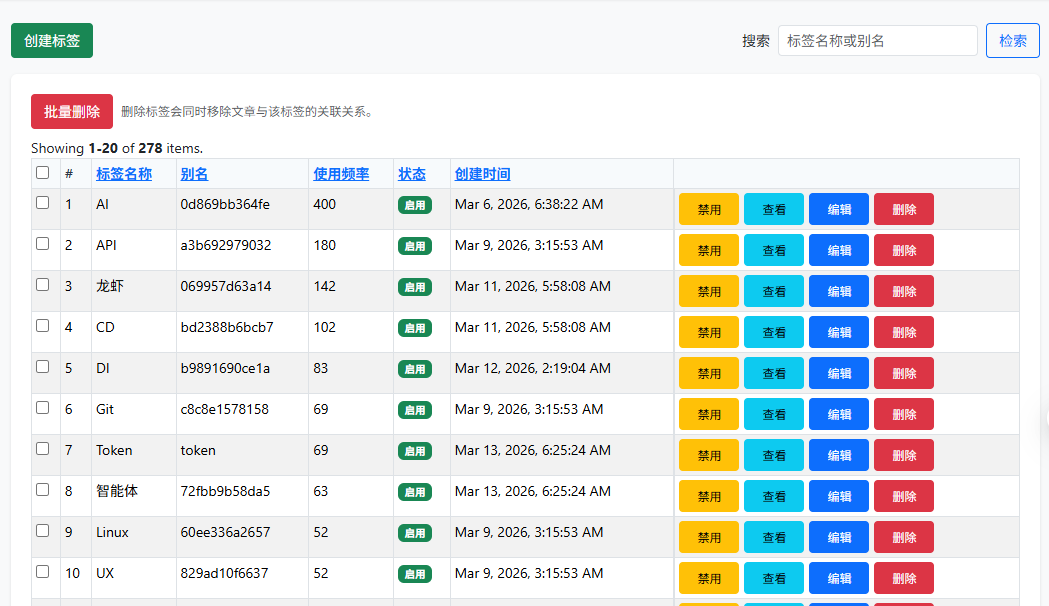View the 龙虾 tag with 查看
This screenshot has width=1049, height=606.
coord(774,291)
